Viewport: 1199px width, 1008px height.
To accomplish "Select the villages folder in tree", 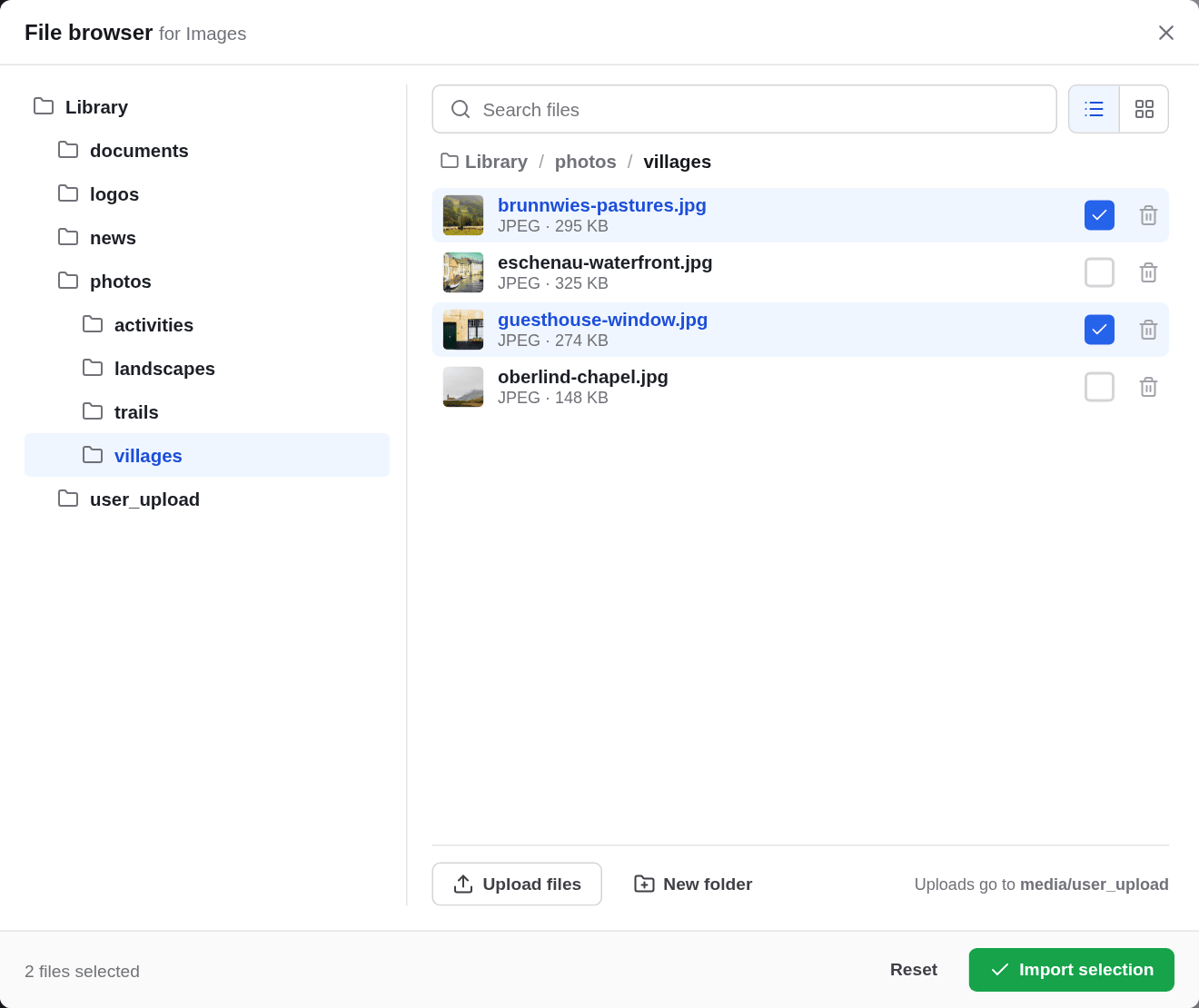I will point(207,455).
